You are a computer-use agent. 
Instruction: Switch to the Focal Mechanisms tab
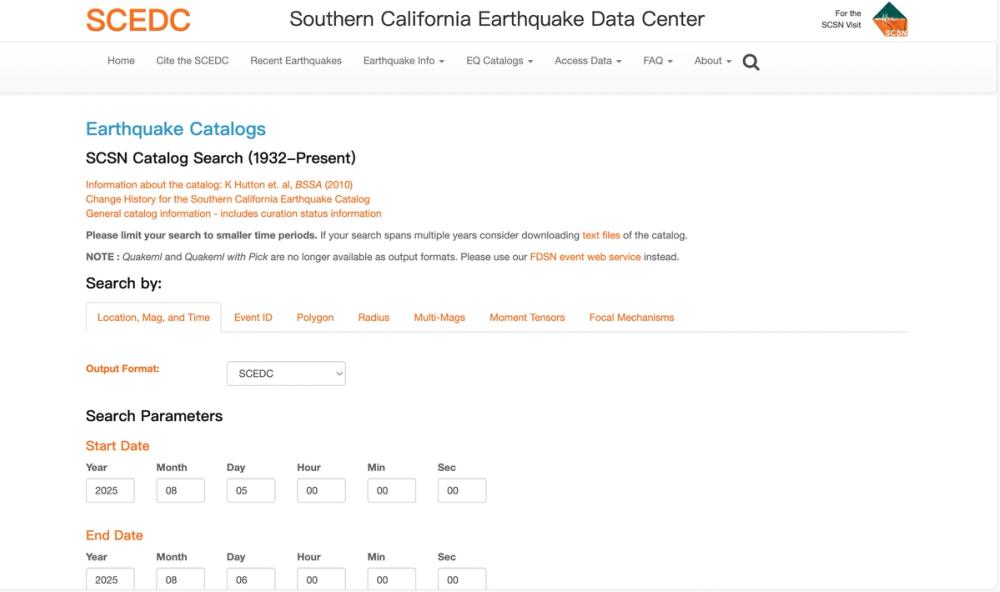pos(631,318)
